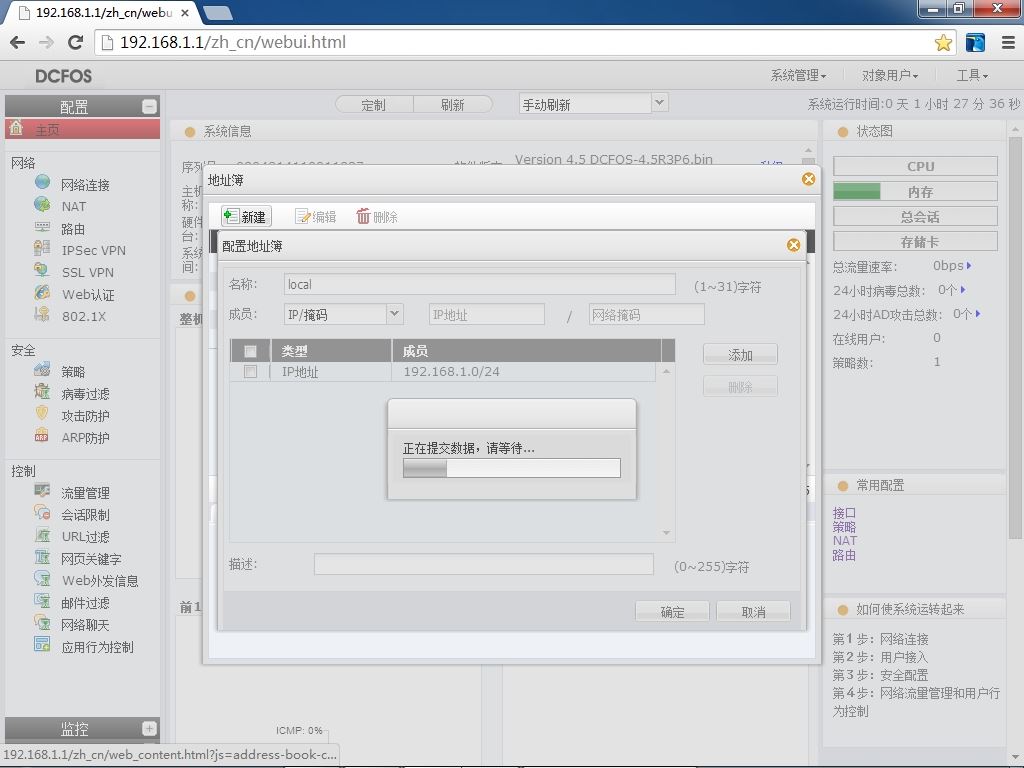Image resolution: width=1024 pixels, height=768 pixels.
Task: Open the Web外发信息 icon
Action: 42,579
